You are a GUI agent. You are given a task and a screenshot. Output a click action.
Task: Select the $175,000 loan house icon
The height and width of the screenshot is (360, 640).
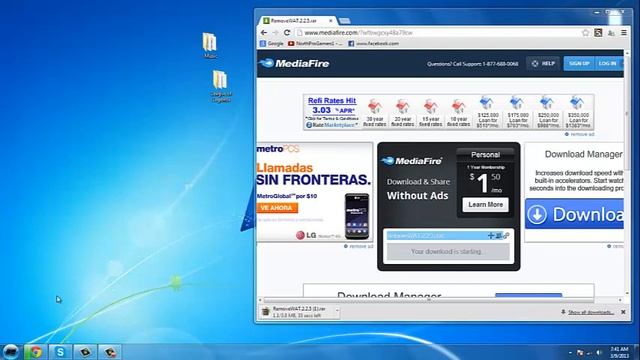(x=517, y=103)
